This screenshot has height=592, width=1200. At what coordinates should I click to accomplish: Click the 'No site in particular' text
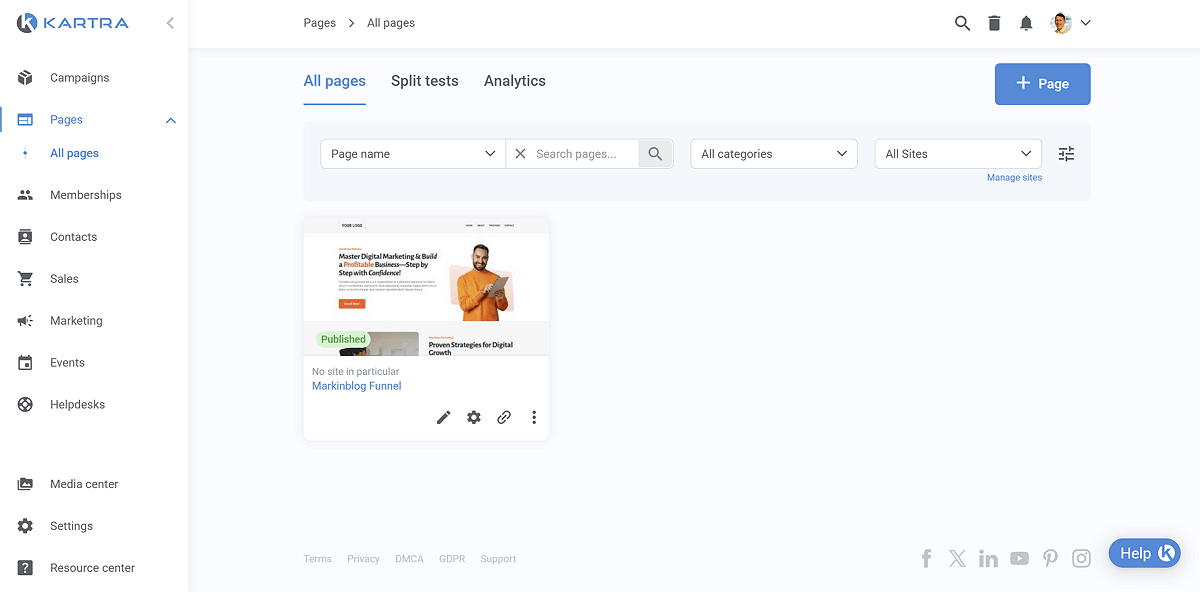tap(355, 372)
